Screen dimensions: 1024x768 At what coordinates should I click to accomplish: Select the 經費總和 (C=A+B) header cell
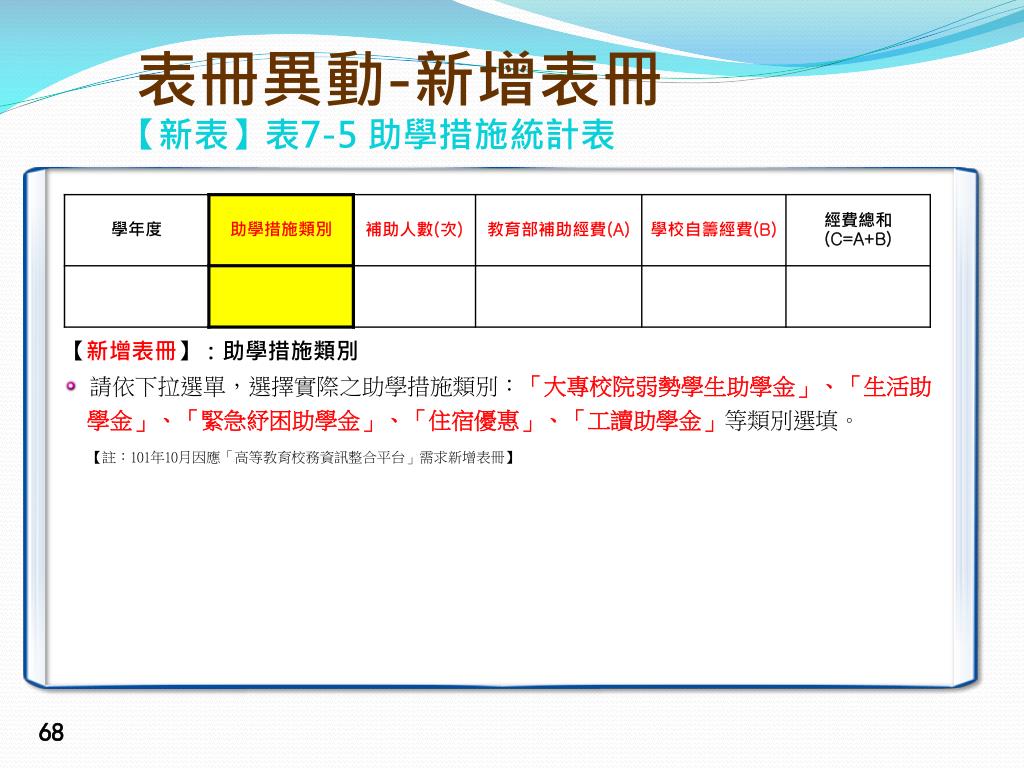(858, 230)
